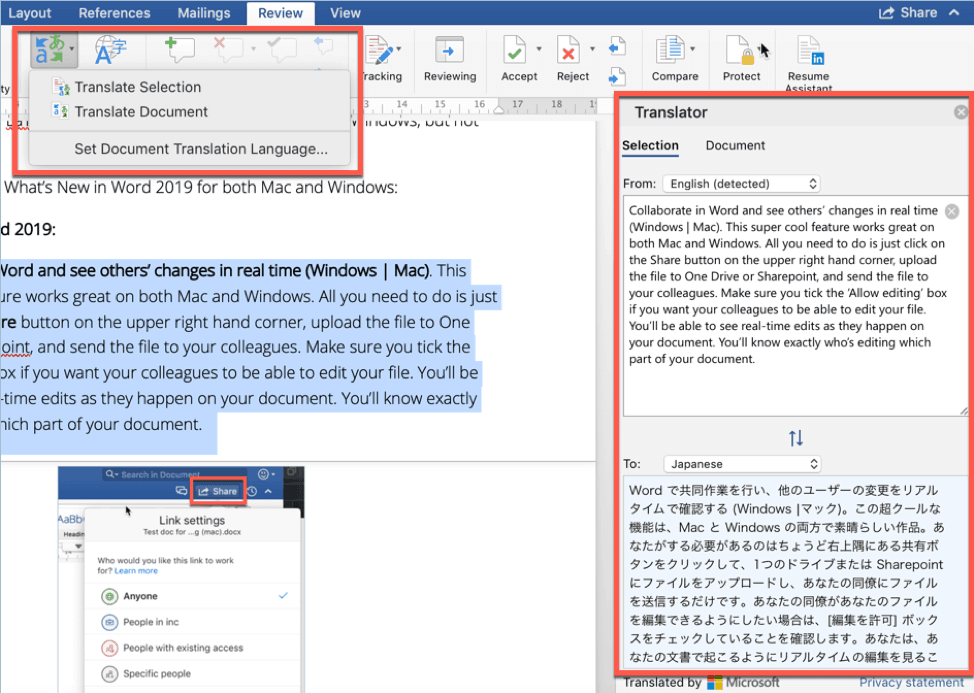
Task: Expand the Reject dropdown arrow
Action: (592, 49)
